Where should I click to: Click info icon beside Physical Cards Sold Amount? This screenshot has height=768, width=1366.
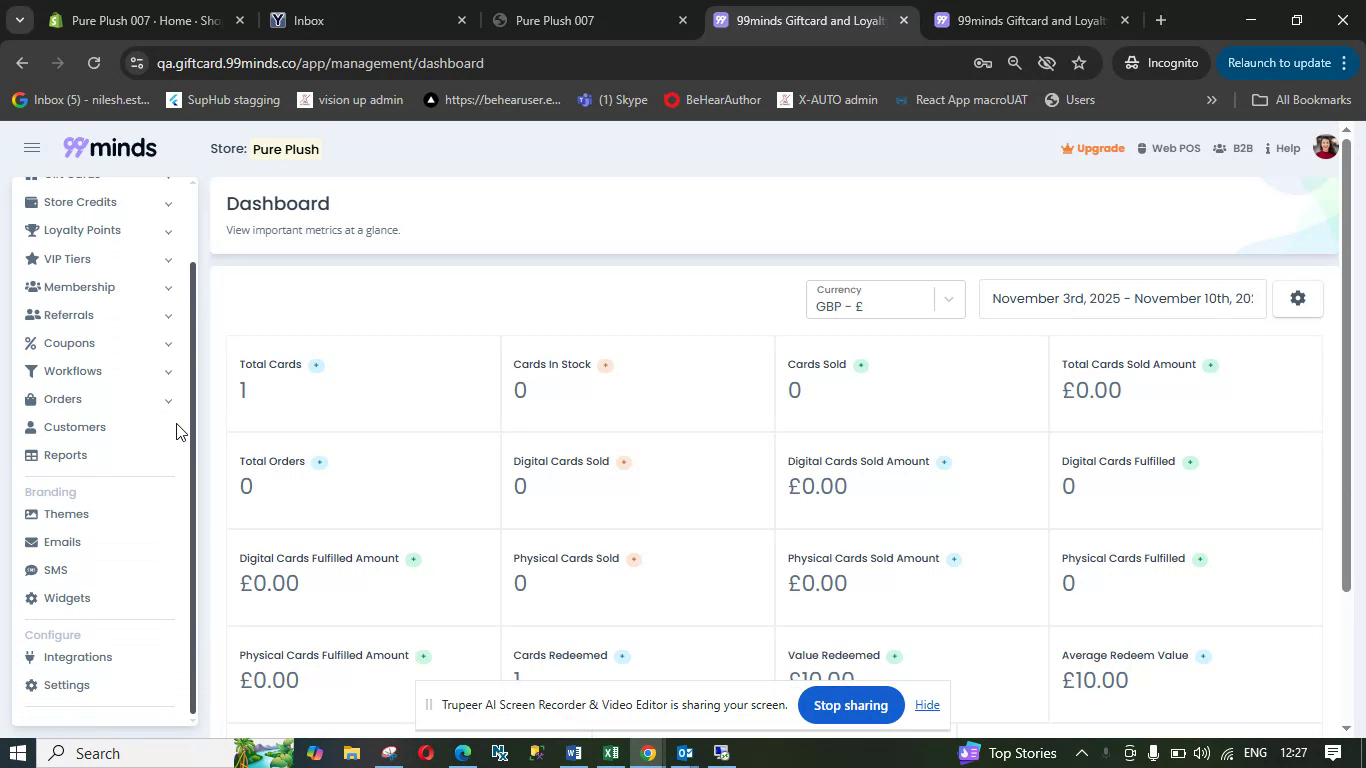pyautogui.click(x=954, y=559)
